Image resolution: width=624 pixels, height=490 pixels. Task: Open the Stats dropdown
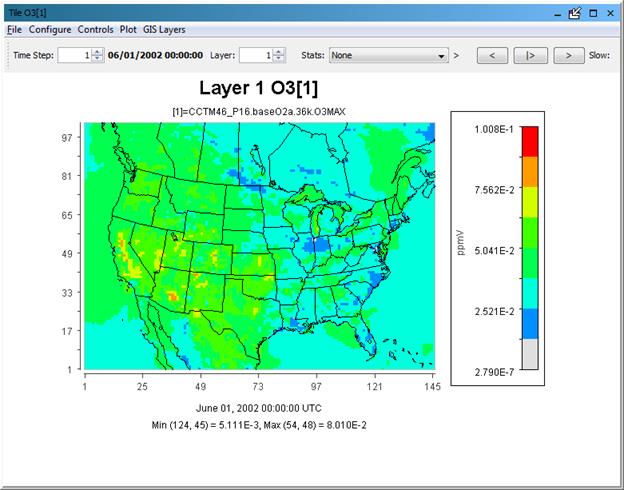(388, 55)
